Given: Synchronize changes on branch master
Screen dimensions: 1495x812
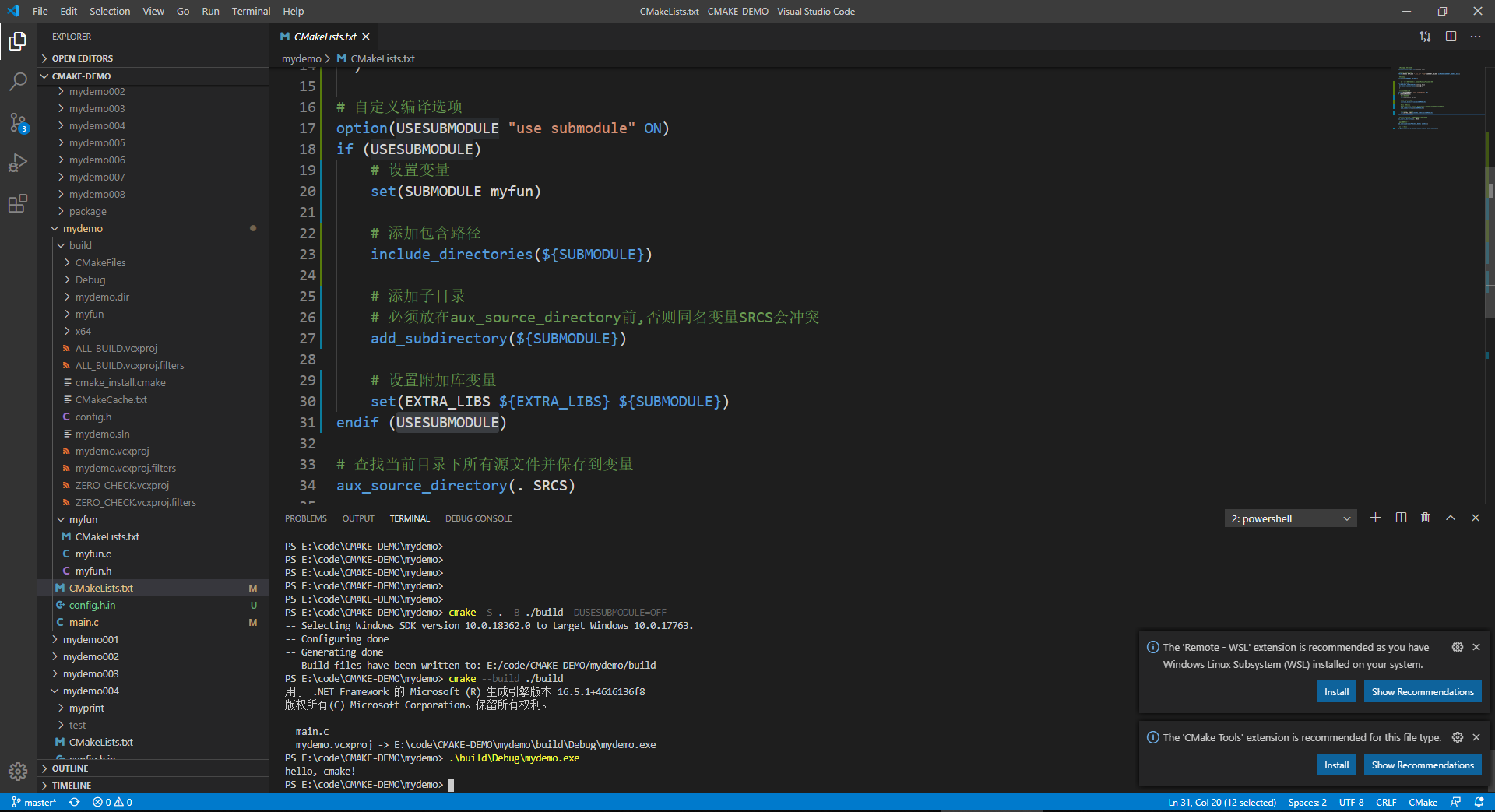Looking at the screenshot, I should click(x=74, y=802).
